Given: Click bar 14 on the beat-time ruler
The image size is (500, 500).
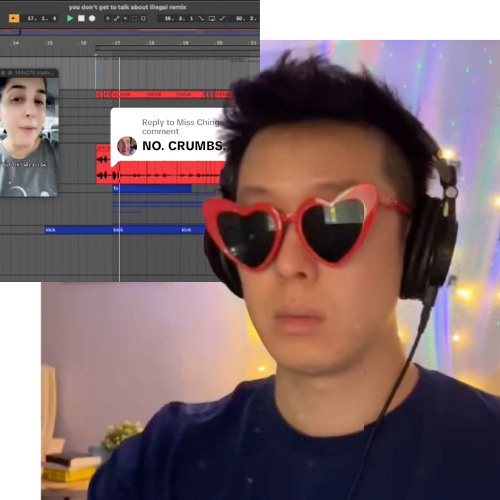Looking at the screenshot, I should tap(15, 43).
